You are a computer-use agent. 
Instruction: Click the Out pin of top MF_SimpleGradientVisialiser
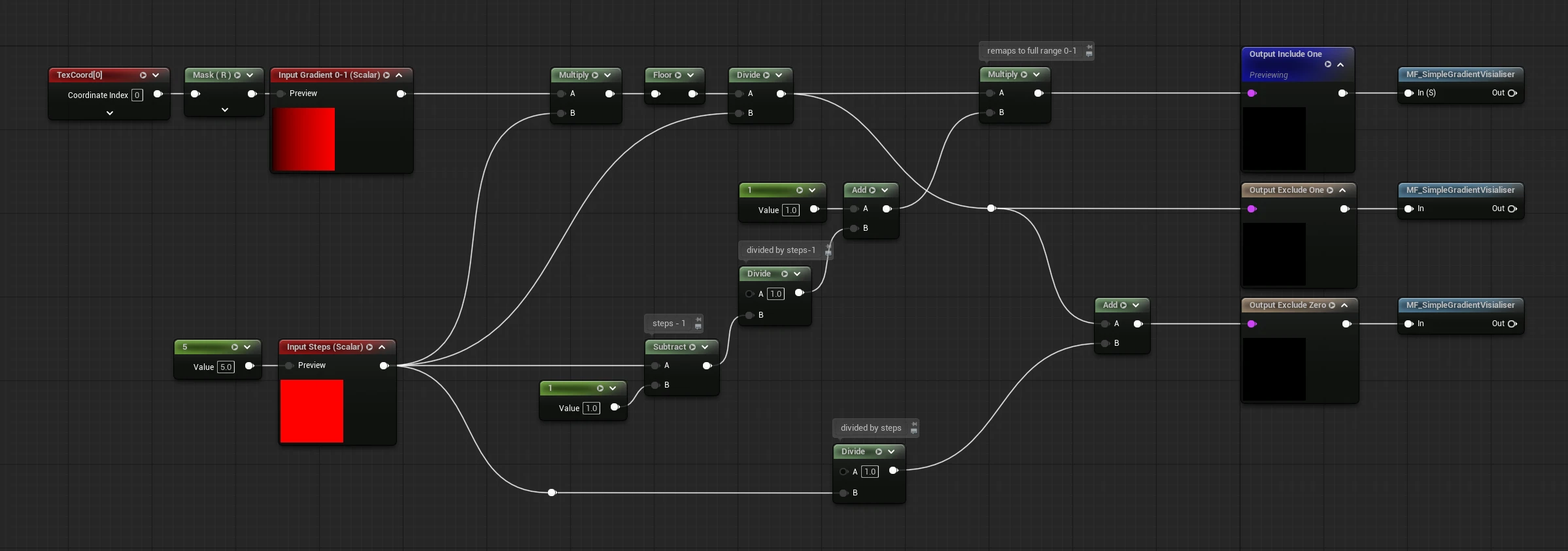tap(1512, 93)
